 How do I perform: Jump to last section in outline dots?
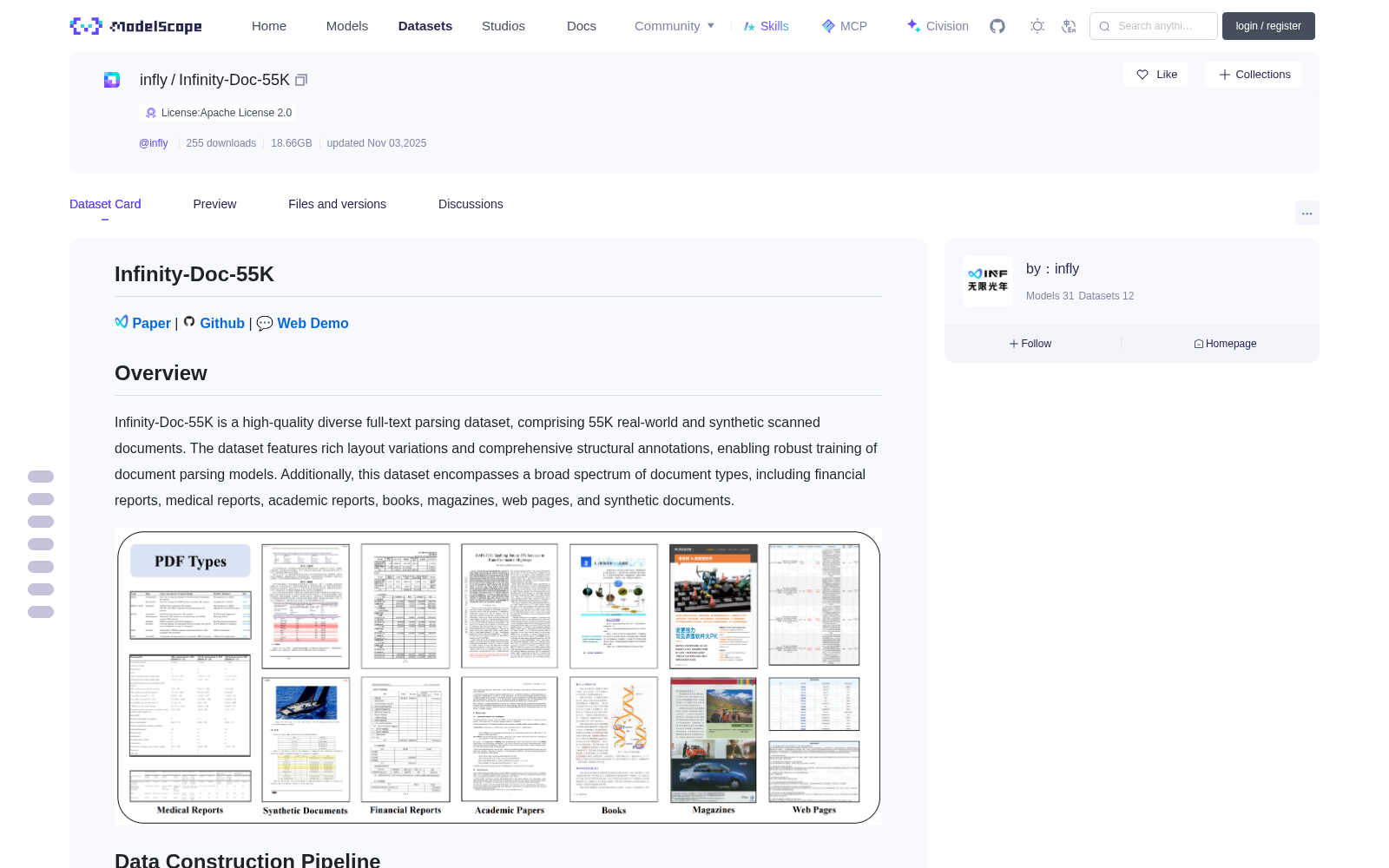[x=41, y=612]
